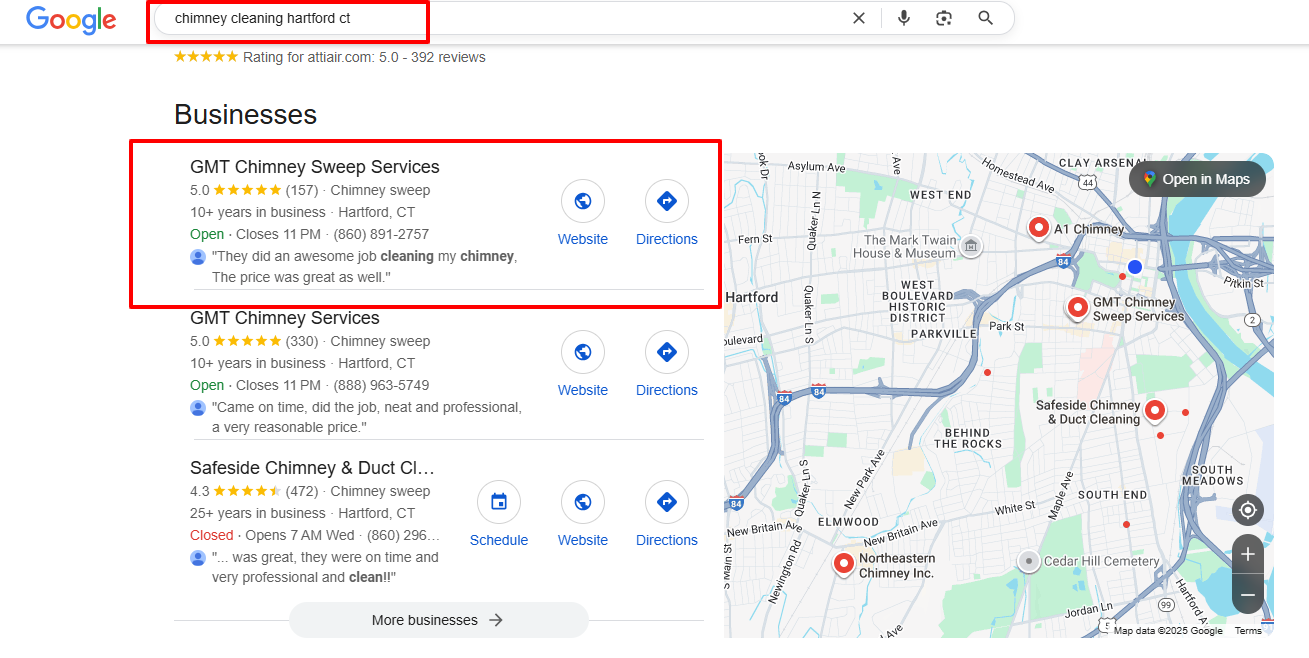Viewport: 1309px width, 658px height.
Task: Zoom in on the map
Action: point(1248,553)
